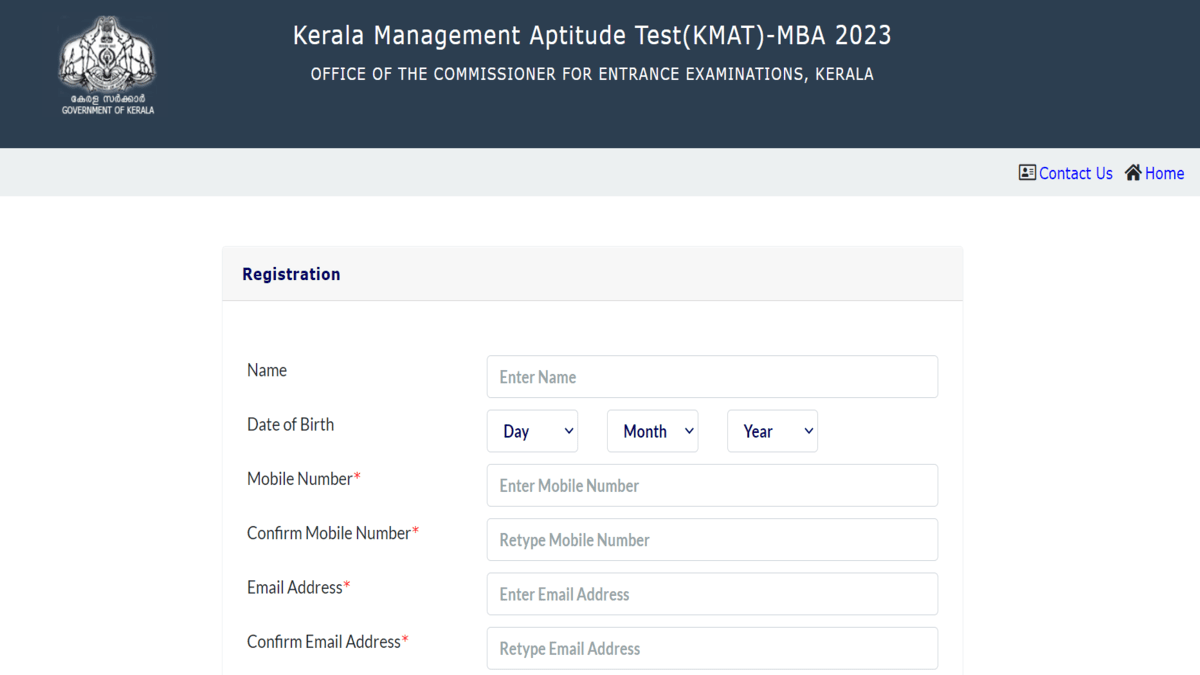The width and height of the screenshot is (1200, 675).
Task: Click the Kerala Management Aptitude Test title
Action: coord(592,36)
